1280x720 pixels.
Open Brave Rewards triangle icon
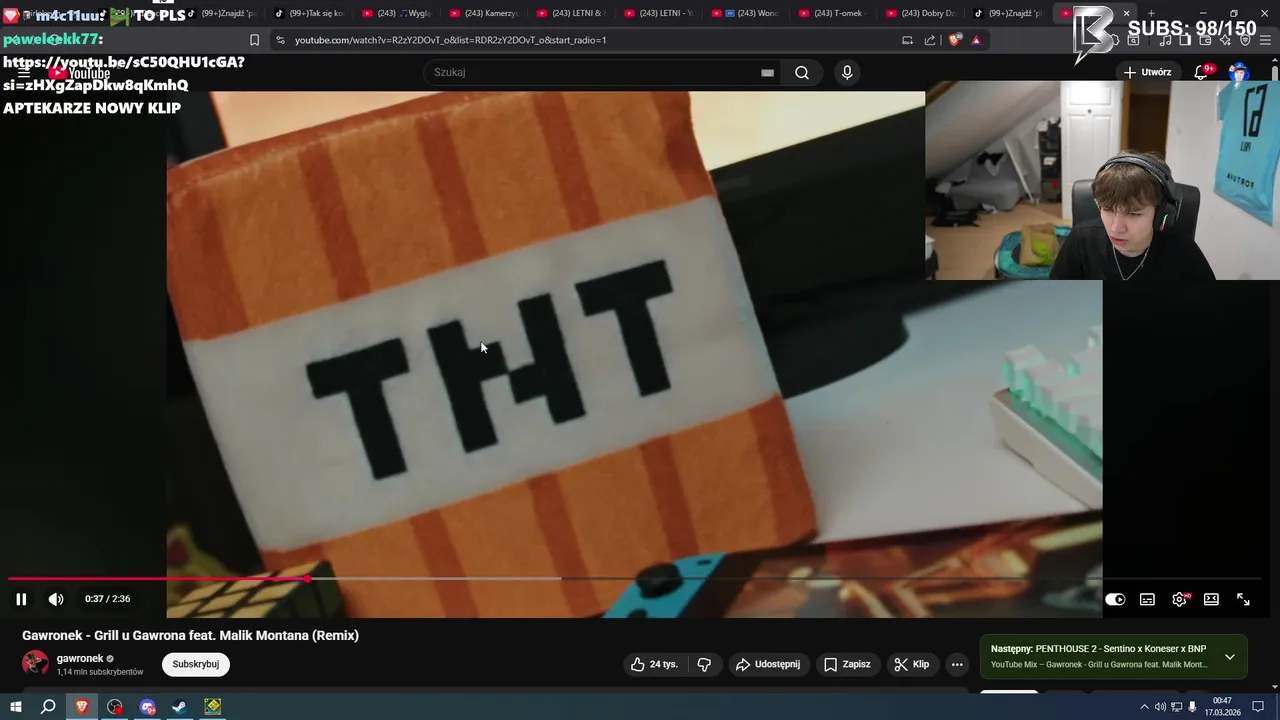[x=976, y=40]
